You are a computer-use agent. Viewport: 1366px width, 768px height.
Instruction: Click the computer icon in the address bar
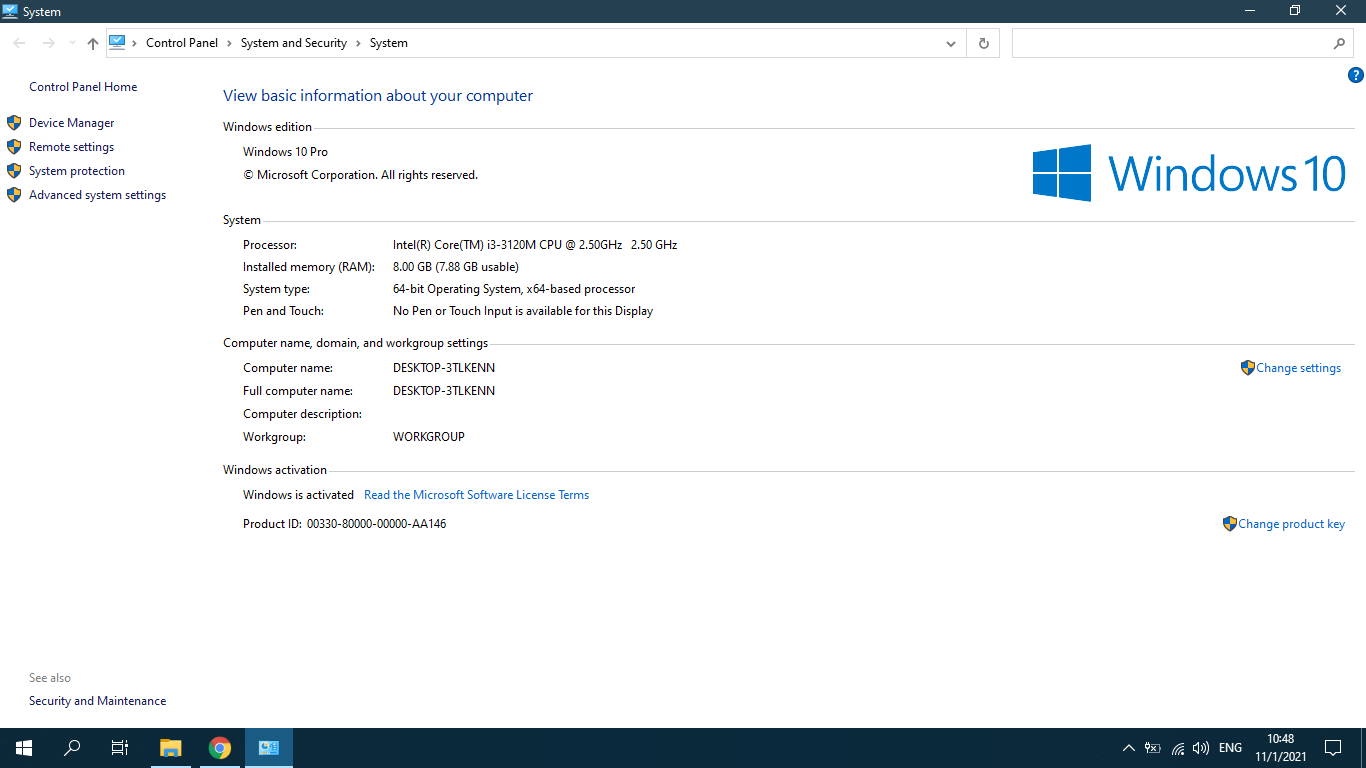point(117,42)
